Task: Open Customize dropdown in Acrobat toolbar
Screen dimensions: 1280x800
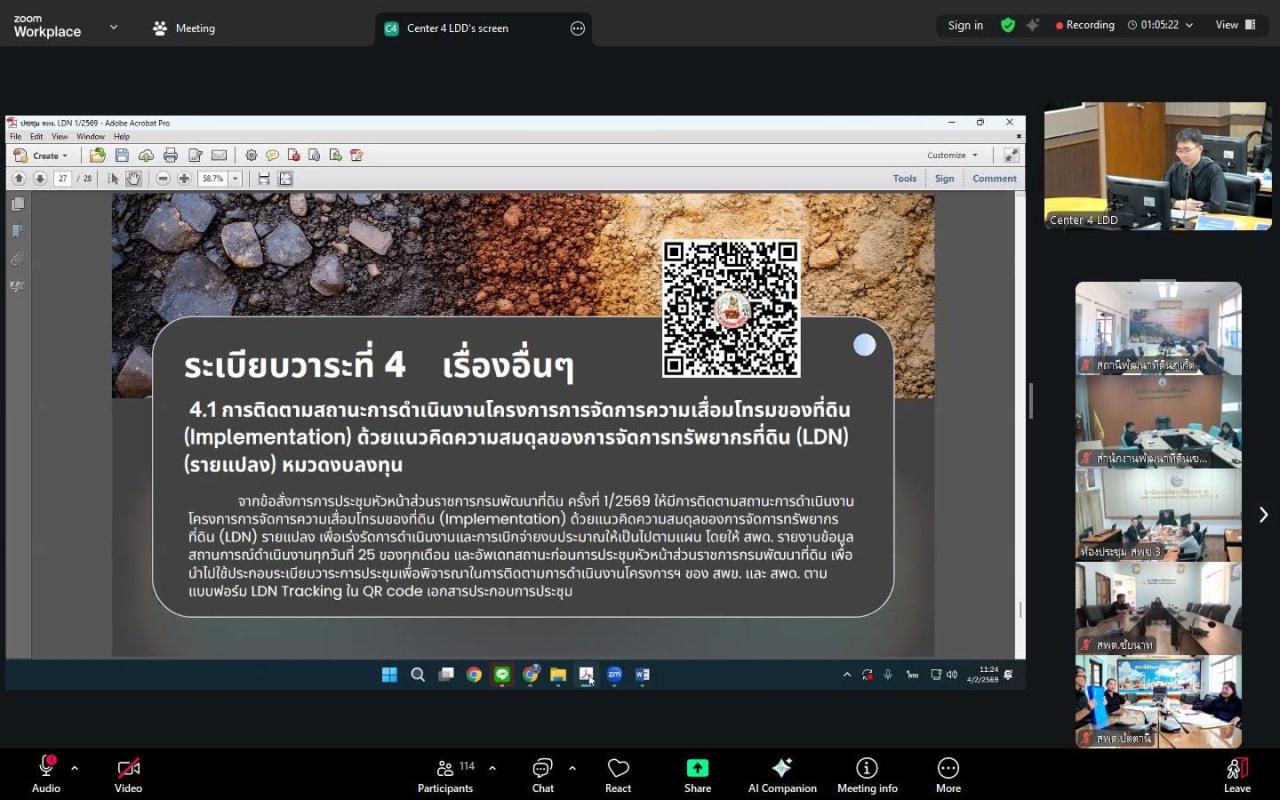Action: coord(952,155)
